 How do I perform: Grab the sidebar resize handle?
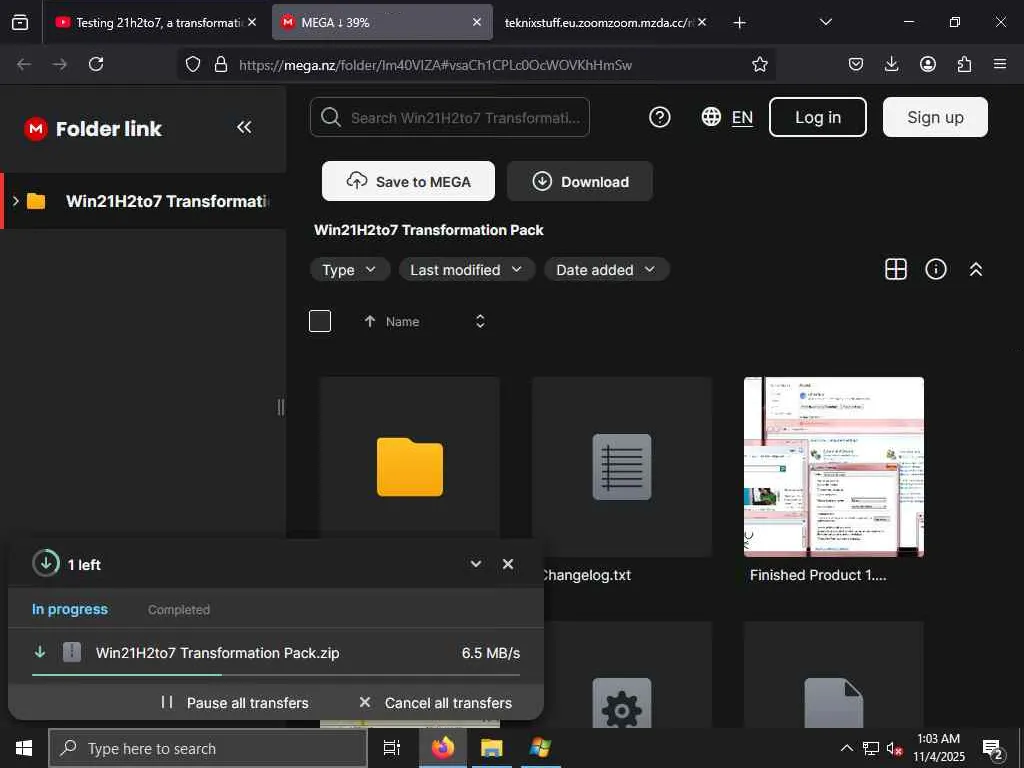(281, 407)
